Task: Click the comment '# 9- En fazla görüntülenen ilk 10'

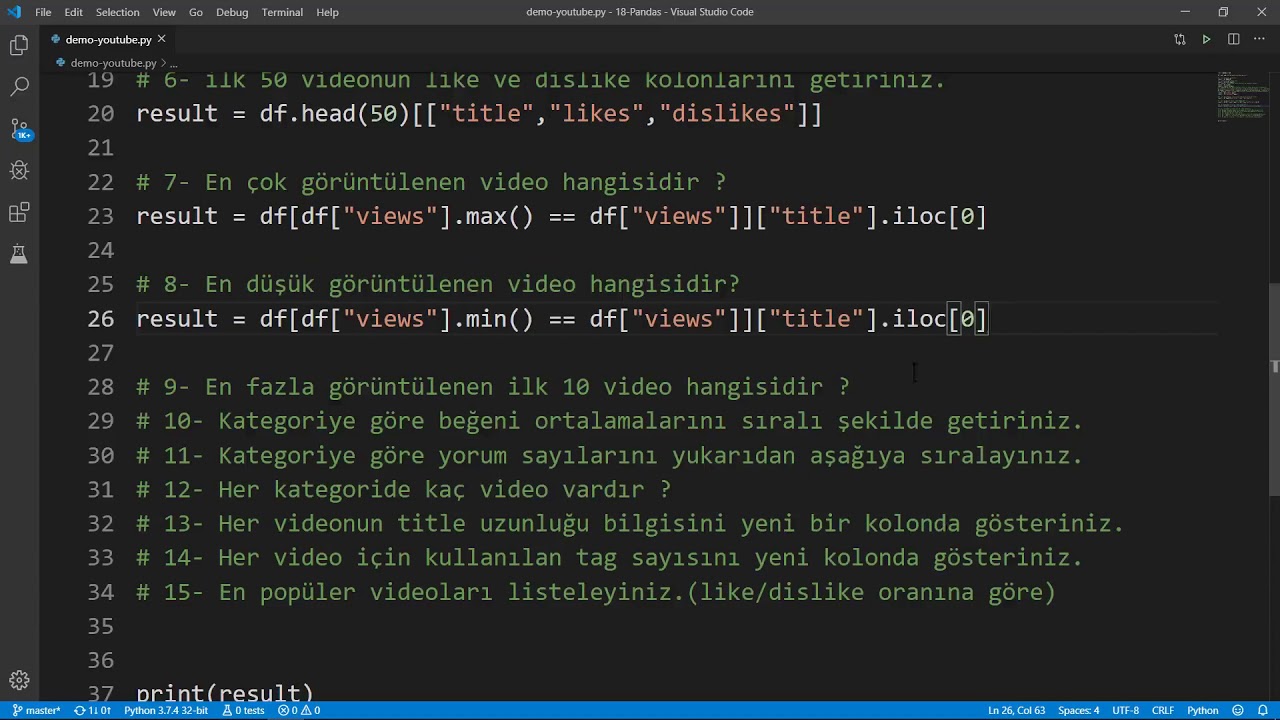Action: pyautogui.click(x=493, y=387)
